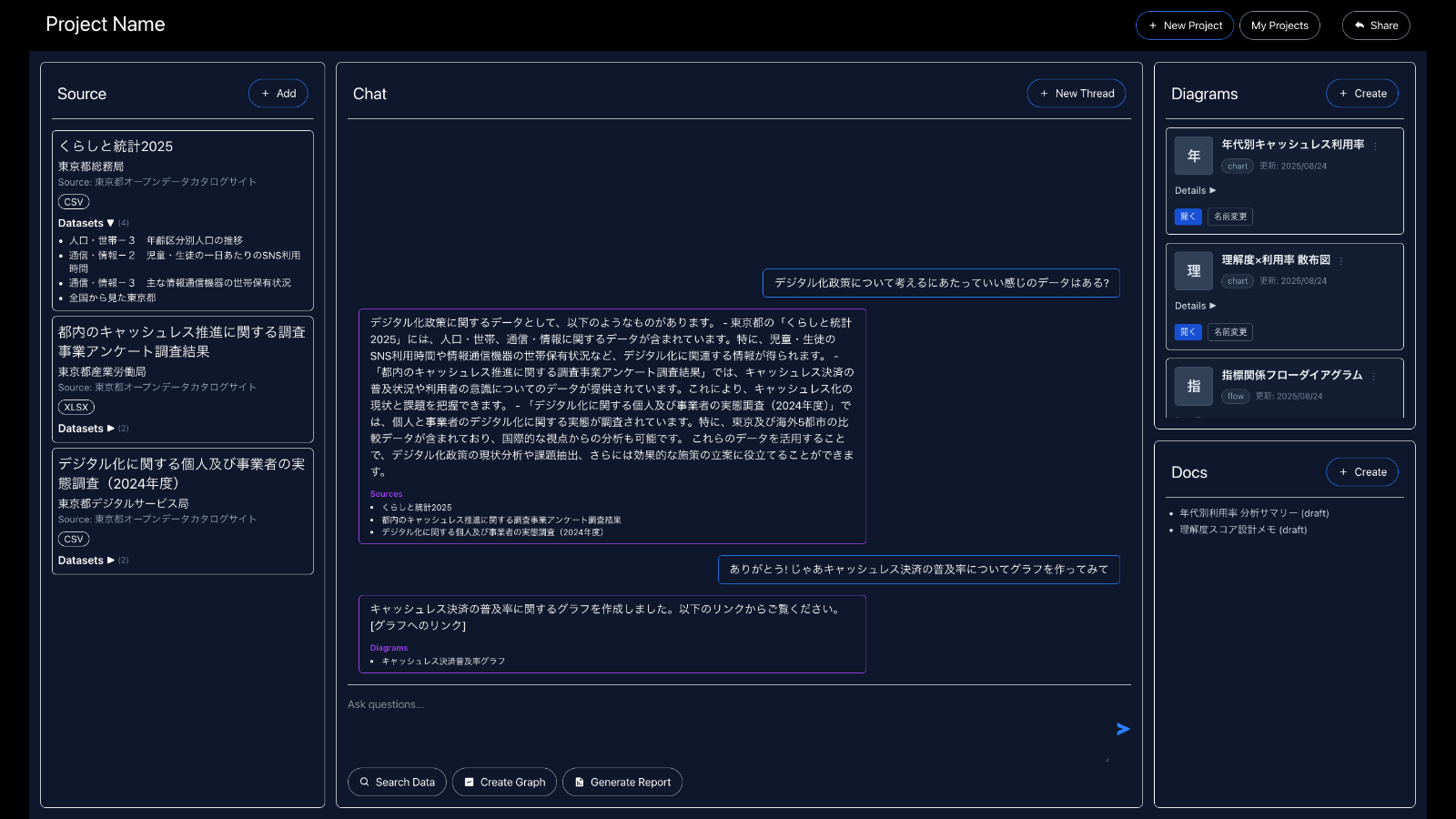Click 開く for 理解度×利用率 散布図
The image size is (1456, 819).
point(1188,332)
